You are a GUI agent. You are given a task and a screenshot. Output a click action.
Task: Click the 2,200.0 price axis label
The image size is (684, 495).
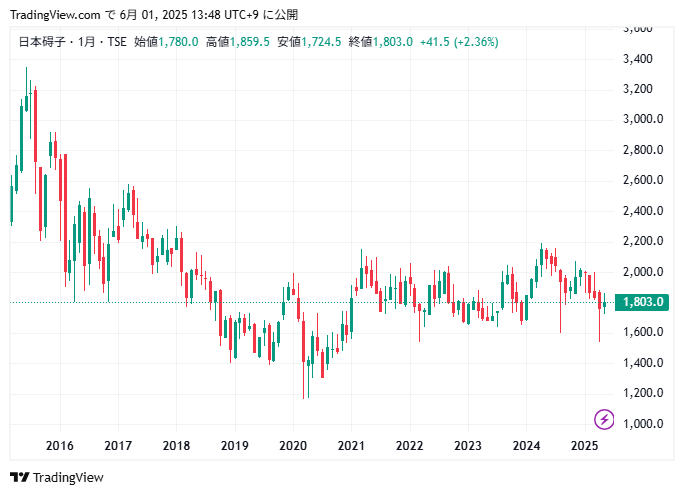[x=643, y=241]
